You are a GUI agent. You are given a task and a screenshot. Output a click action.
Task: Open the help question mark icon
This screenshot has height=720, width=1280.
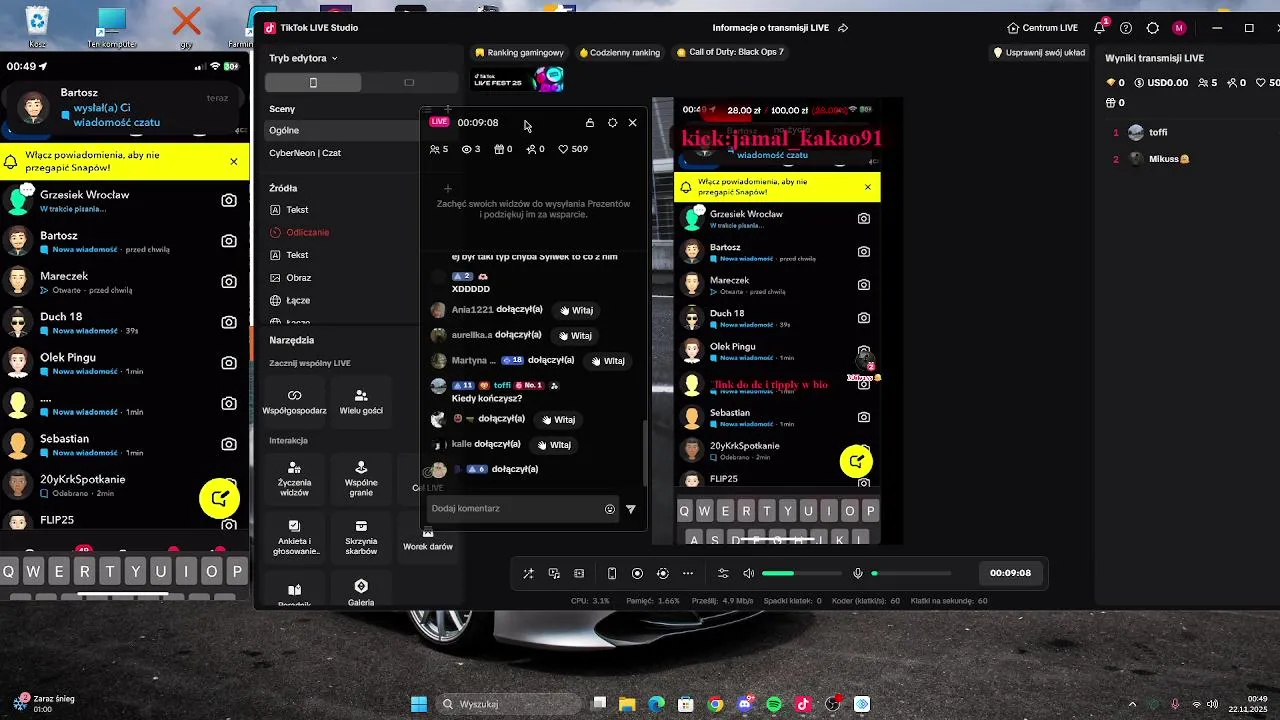[x=1126, y=28]
